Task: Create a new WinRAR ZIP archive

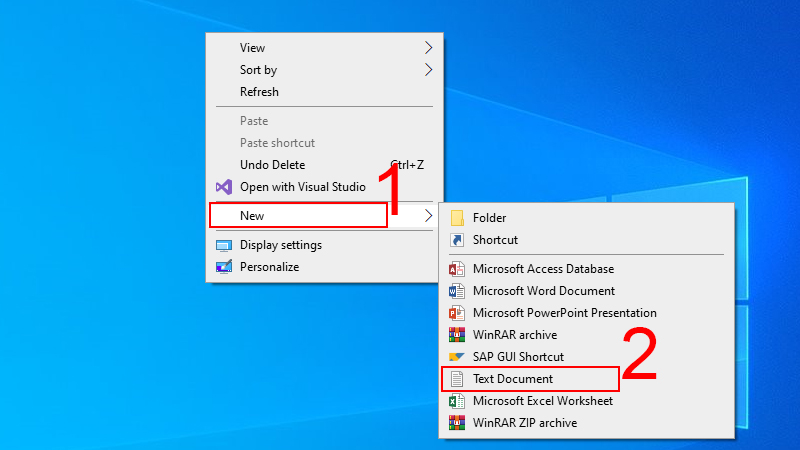Action: 587,423
